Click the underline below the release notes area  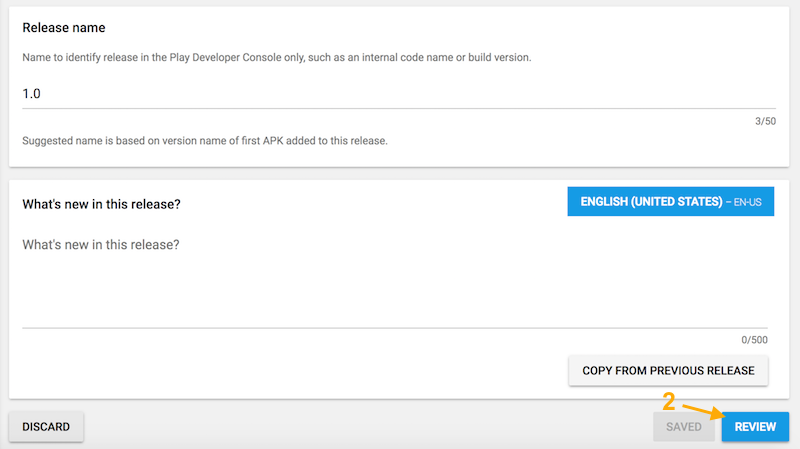(x=395, y=328)
